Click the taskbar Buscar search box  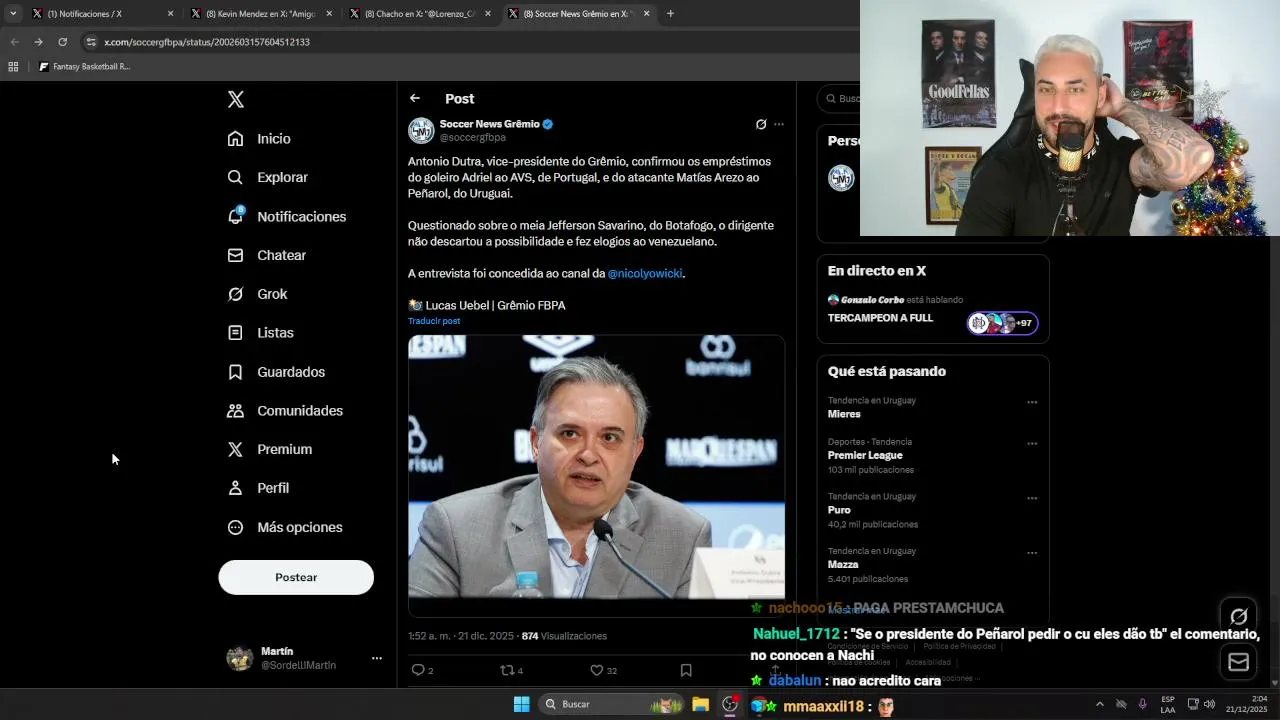[611, 704]
